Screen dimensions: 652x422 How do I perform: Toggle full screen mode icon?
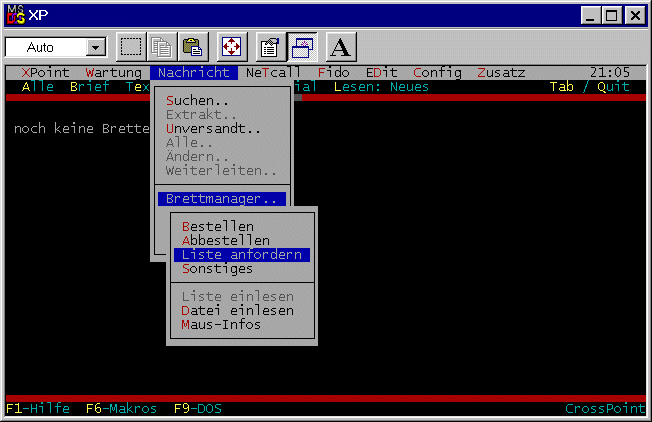point(232,47)
